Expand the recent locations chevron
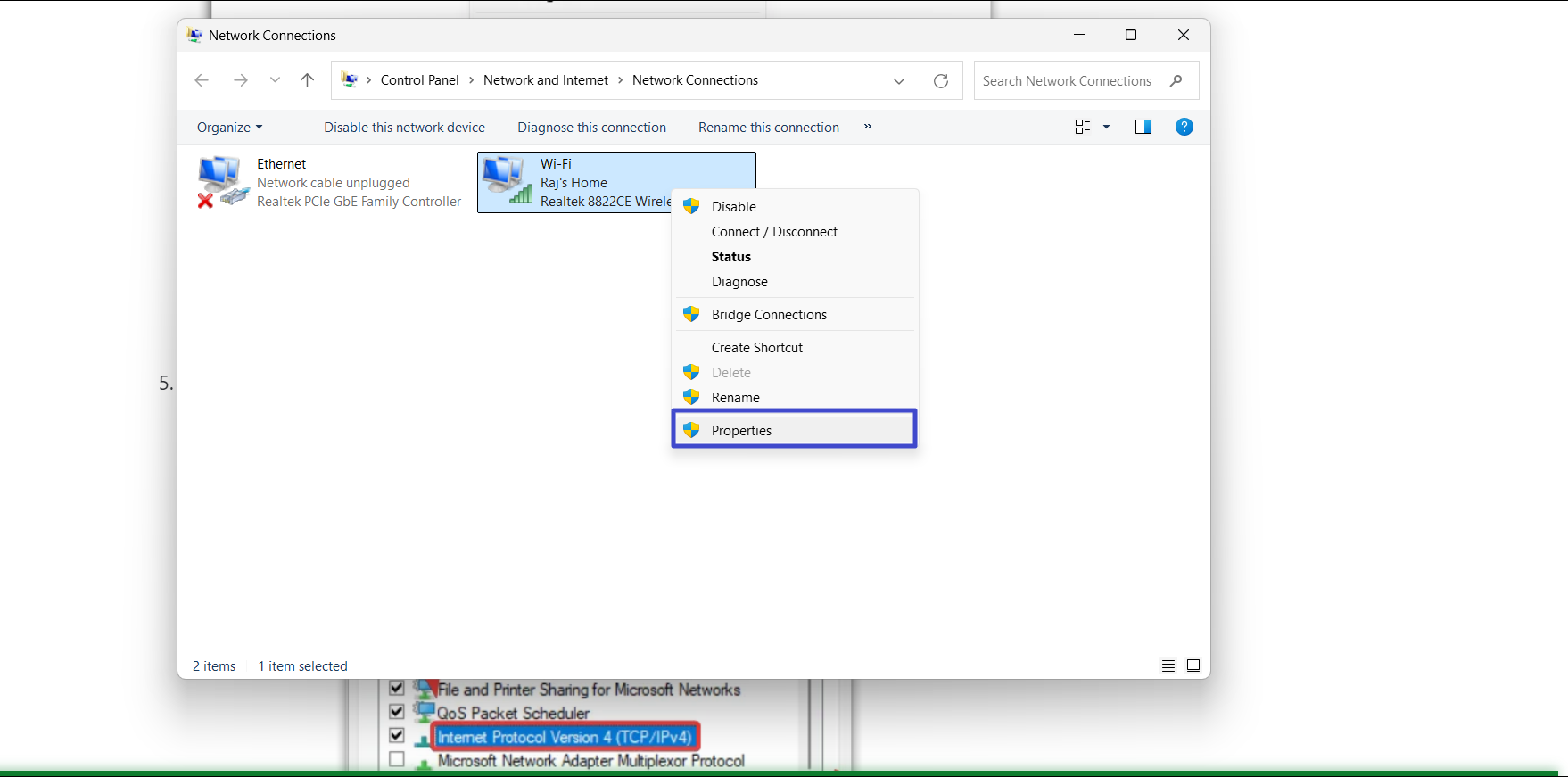Viewport: 1568px width, 777px height. click(275, 80)
